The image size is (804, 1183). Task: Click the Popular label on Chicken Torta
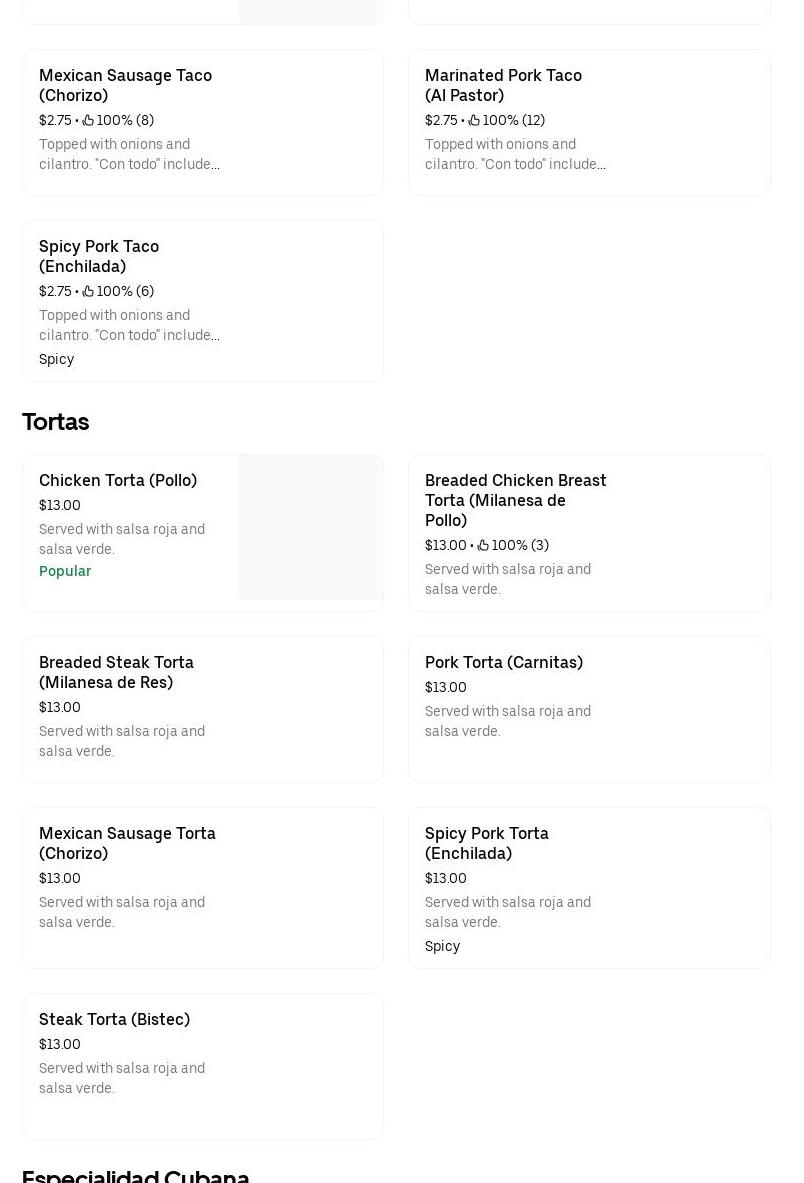point(65,572)
